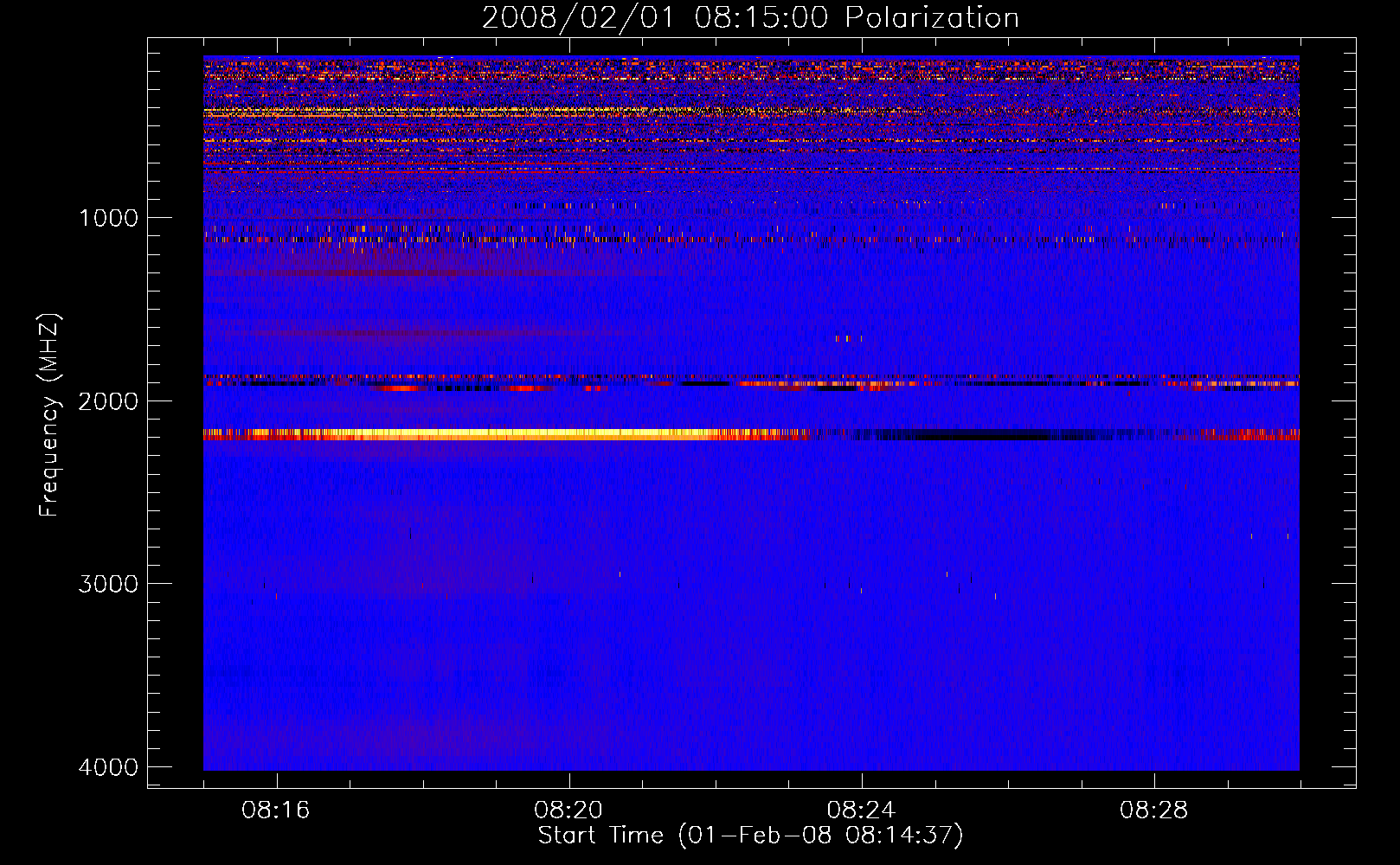Click the small orange burst near 1650 MHz
The height and width of the screenshot is (865, 1400).
[x=848, y=338]
